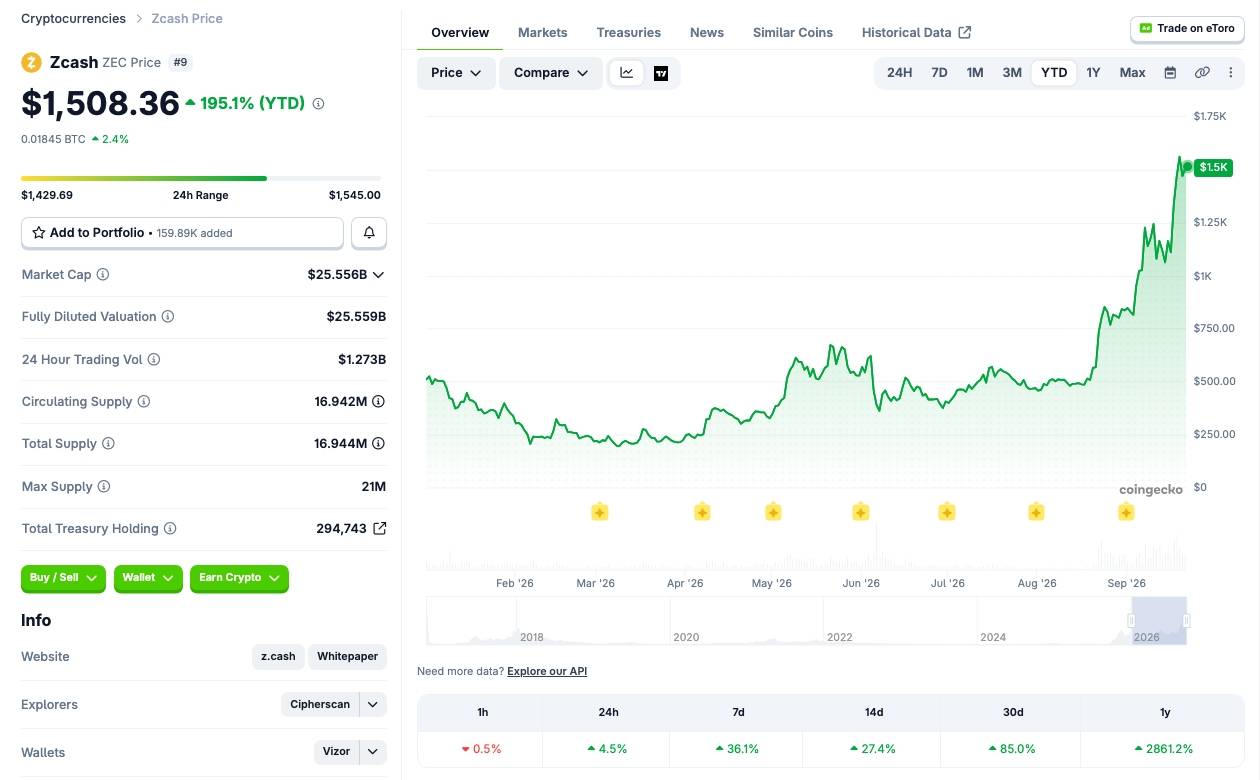Open the Compare dropdown
The image size is (1260, 780).
coord(551,73)
